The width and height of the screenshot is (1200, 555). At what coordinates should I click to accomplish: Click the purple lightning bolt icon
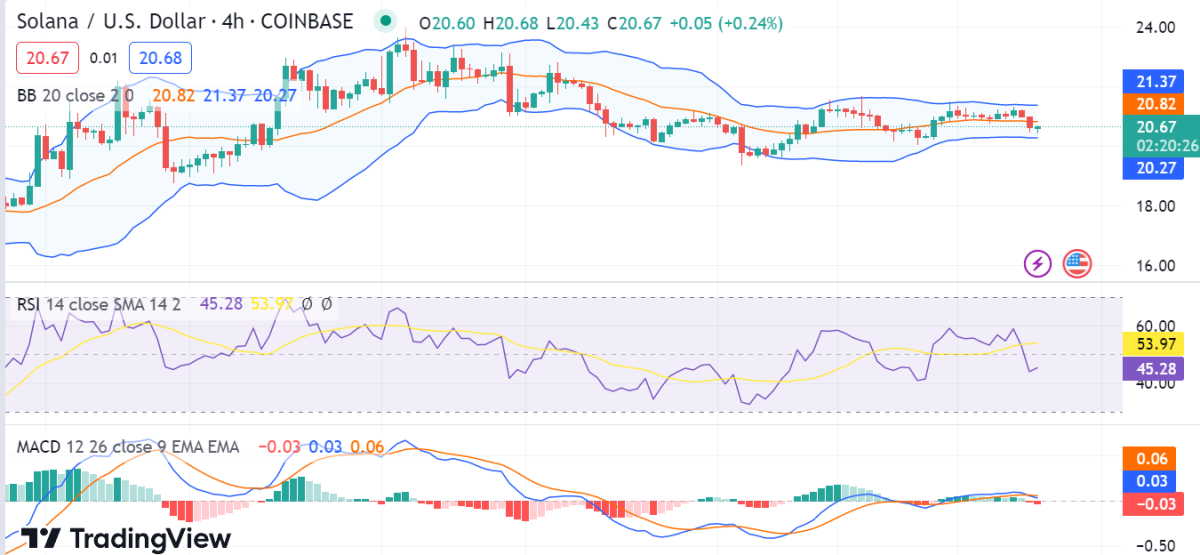click(1037, 264)
